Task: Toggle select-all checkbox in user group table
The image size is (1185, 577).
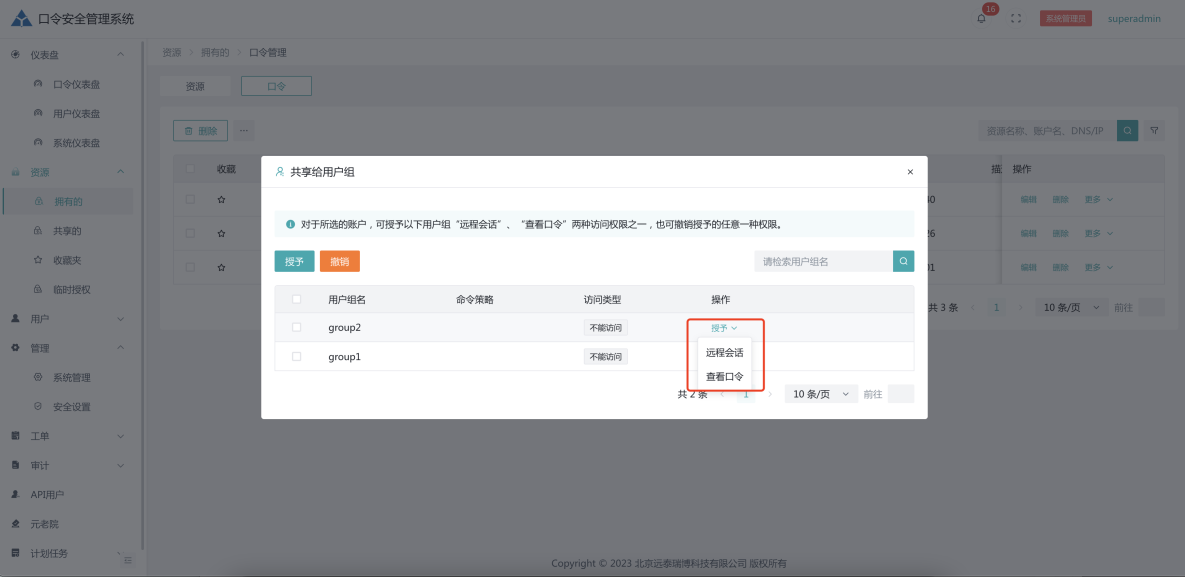Action: click(x=296, y=299)
